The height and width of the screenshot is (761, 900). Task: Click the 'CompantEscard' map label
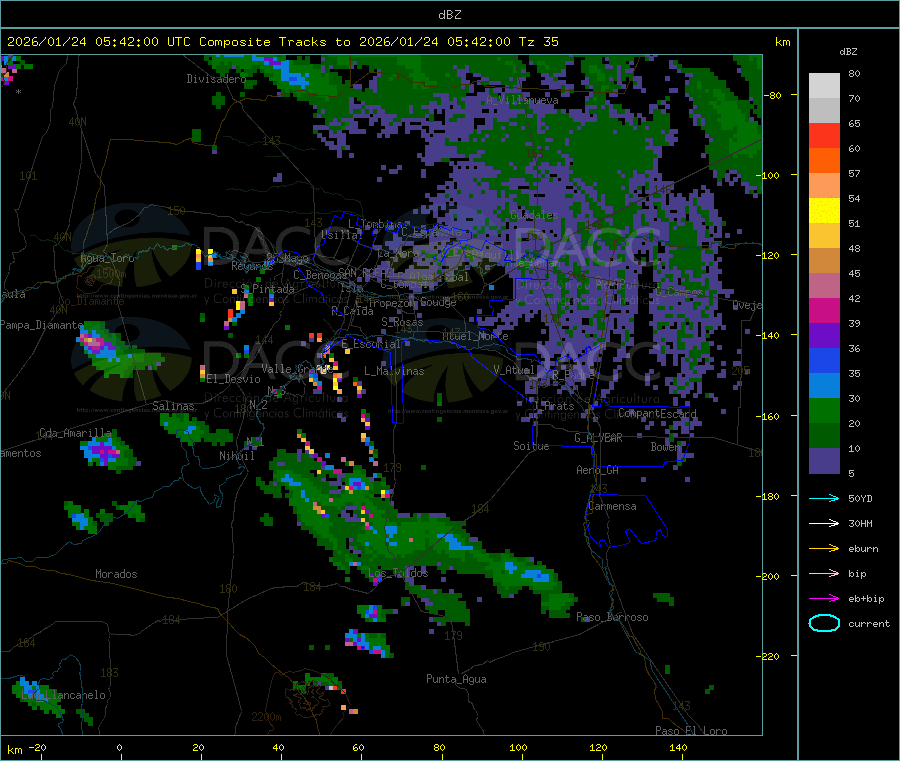click(x=657, y=413)
